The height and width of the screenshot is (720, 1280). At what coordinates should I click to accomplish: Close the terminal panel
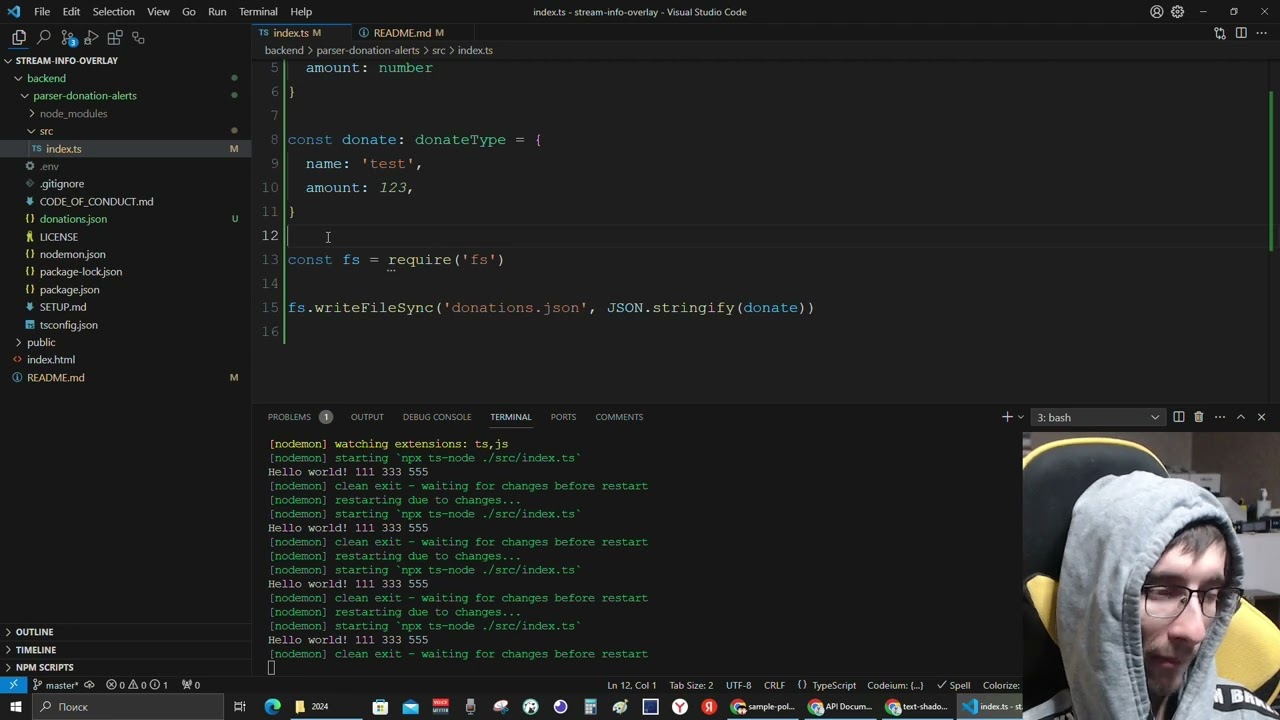(1261, 417)
